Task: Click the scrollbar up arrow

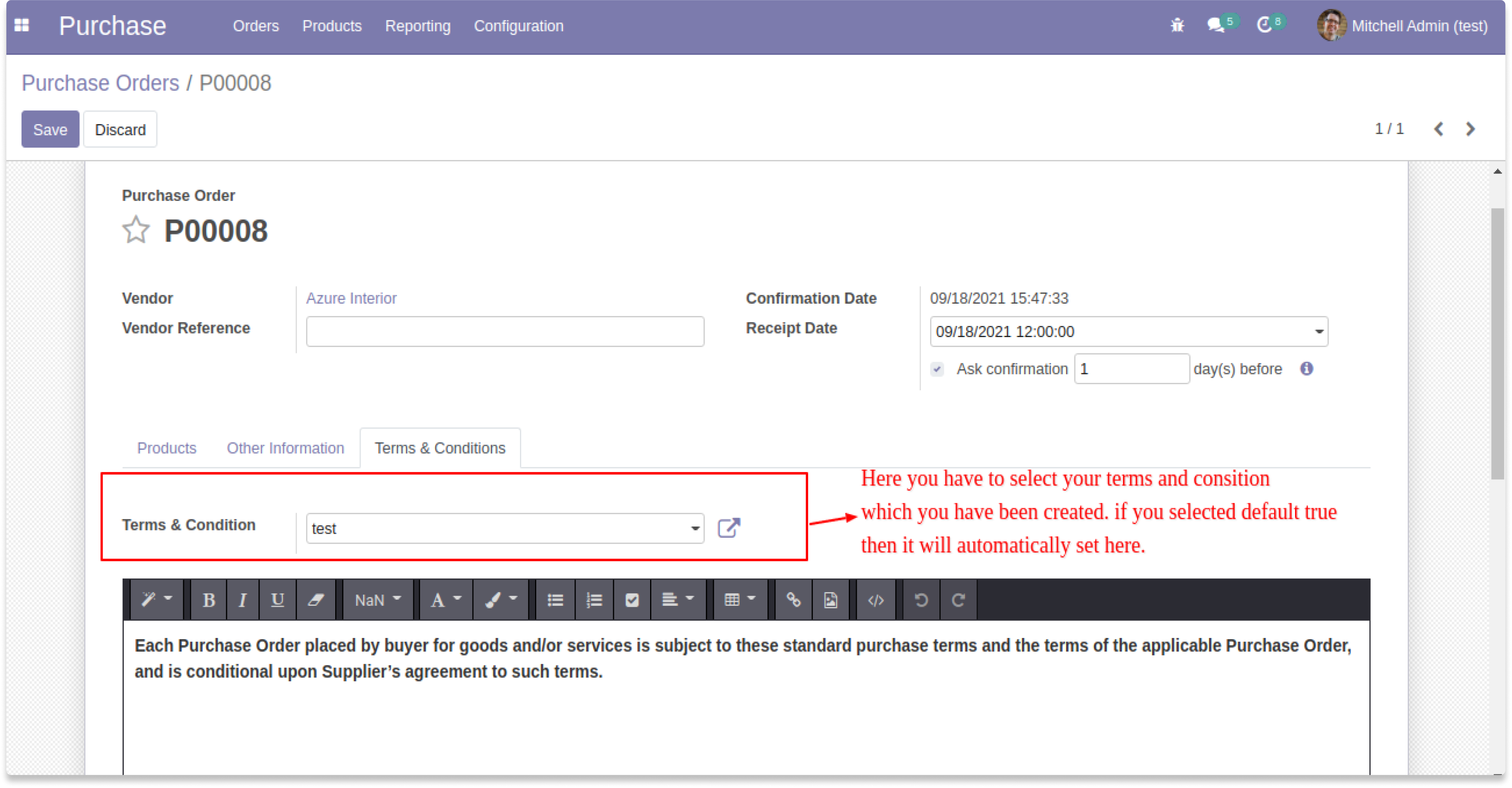Action: [x=1497, y=171]
